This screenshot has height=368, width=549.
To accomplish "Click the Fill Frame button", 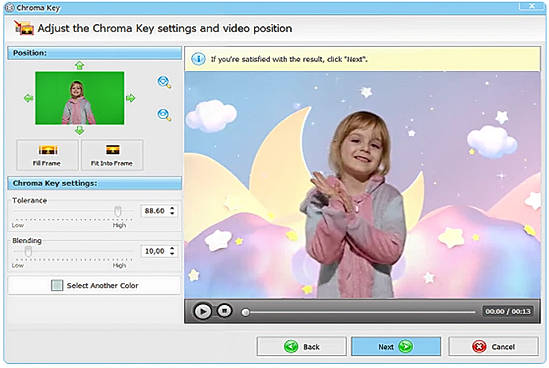I will click(x=47, y=155).
